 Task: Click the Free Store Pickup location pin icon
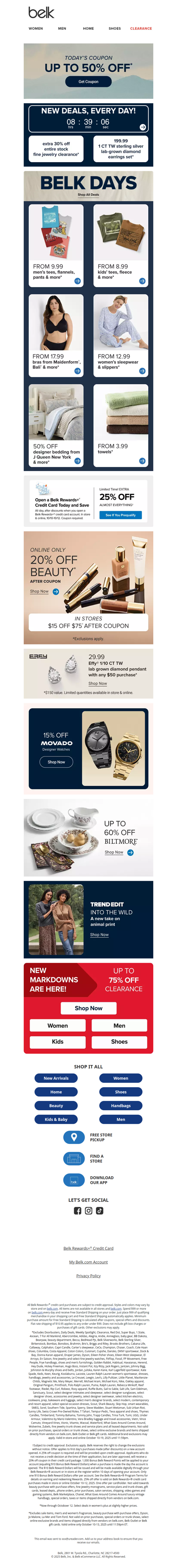pos(73,1137)
